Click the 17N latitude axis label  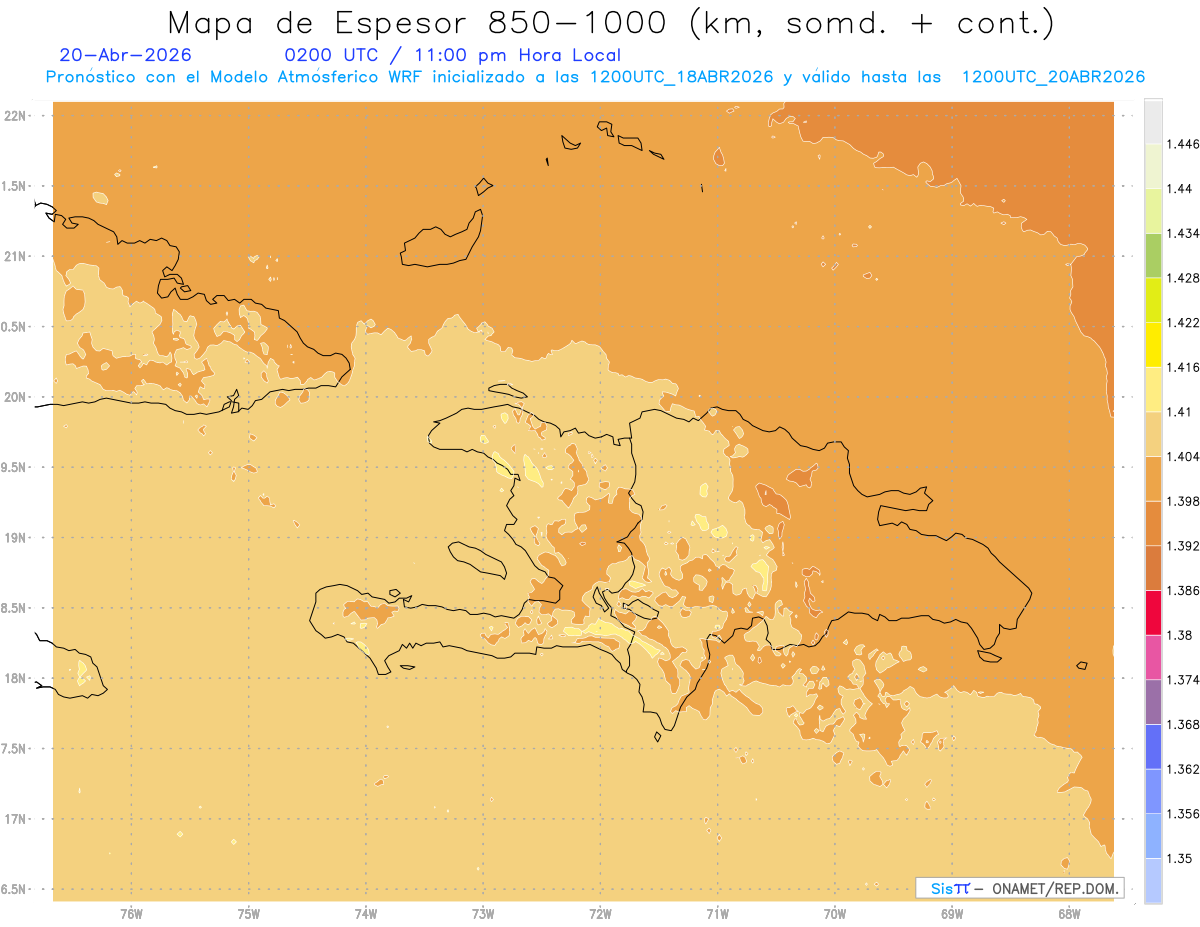tap(16, 819)
